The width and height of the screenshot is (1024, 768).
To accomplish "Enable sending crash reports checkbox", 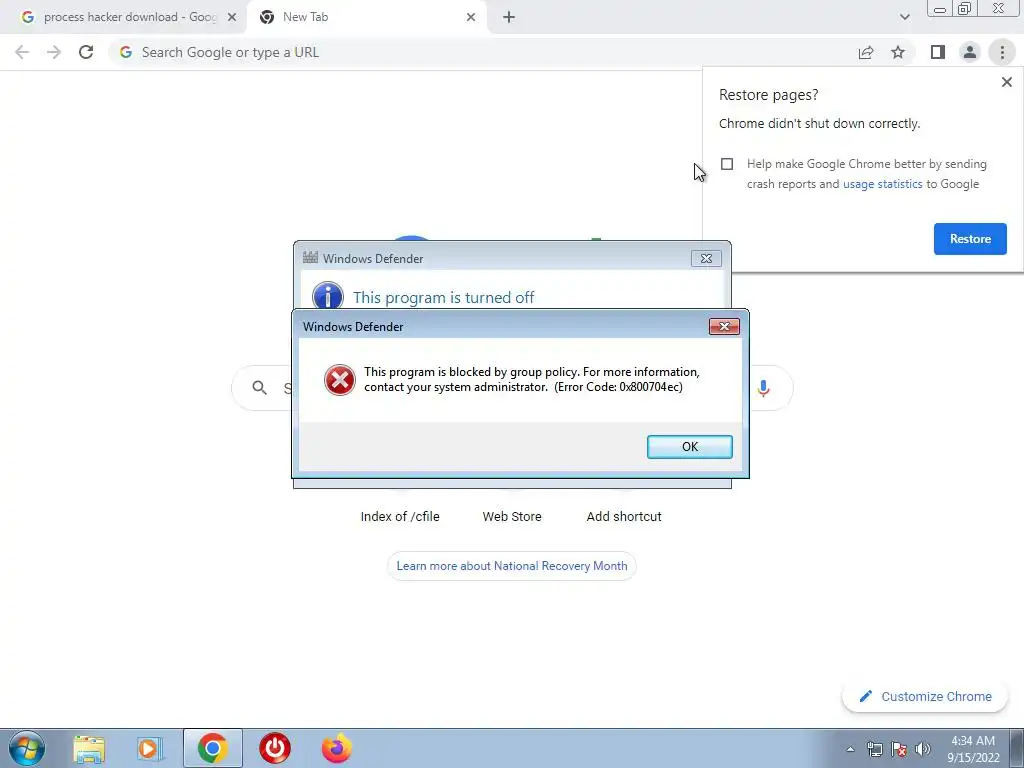I will click(x=727, y=164).
